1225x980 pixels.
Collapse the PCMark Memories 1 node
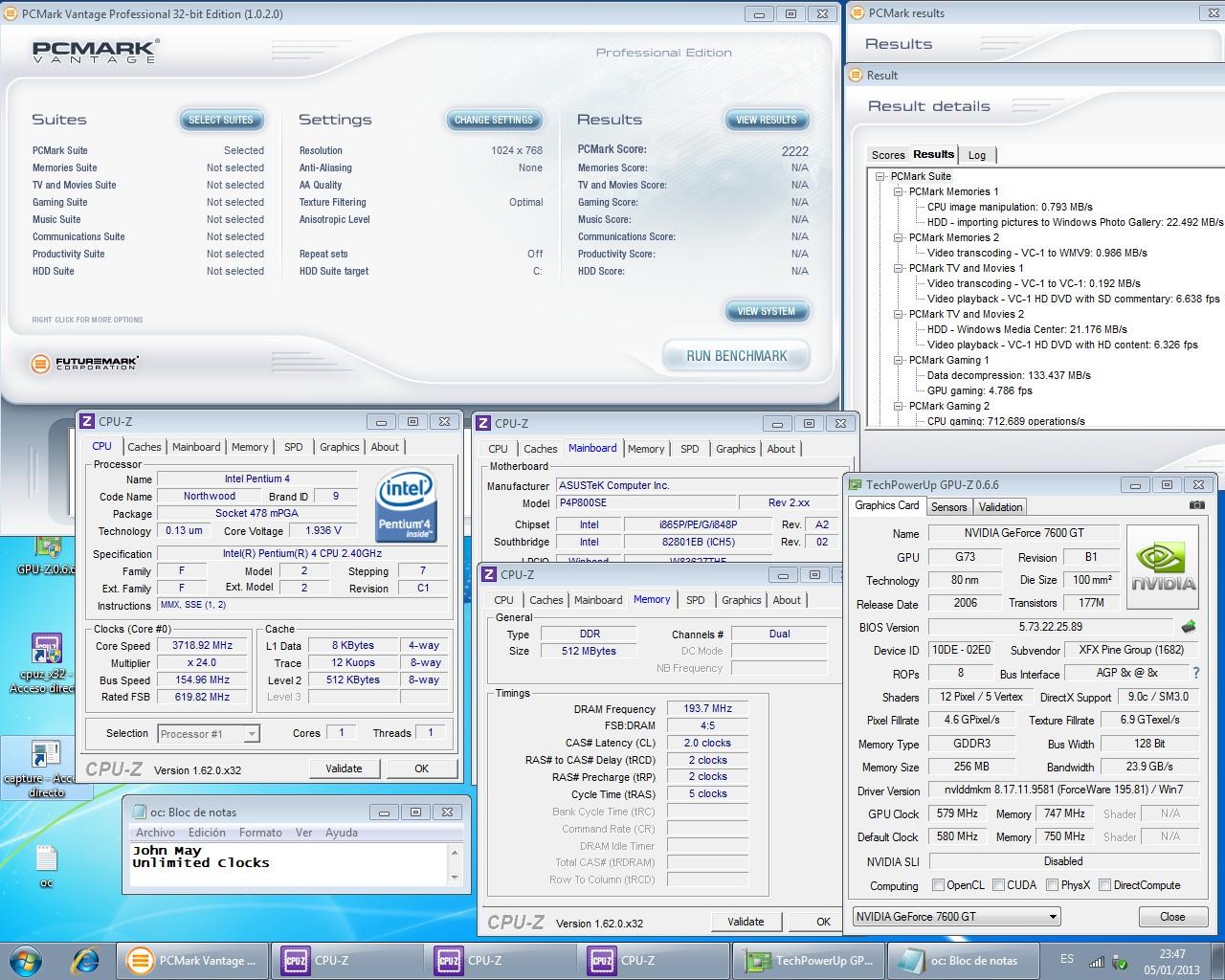tap(899, 191)
